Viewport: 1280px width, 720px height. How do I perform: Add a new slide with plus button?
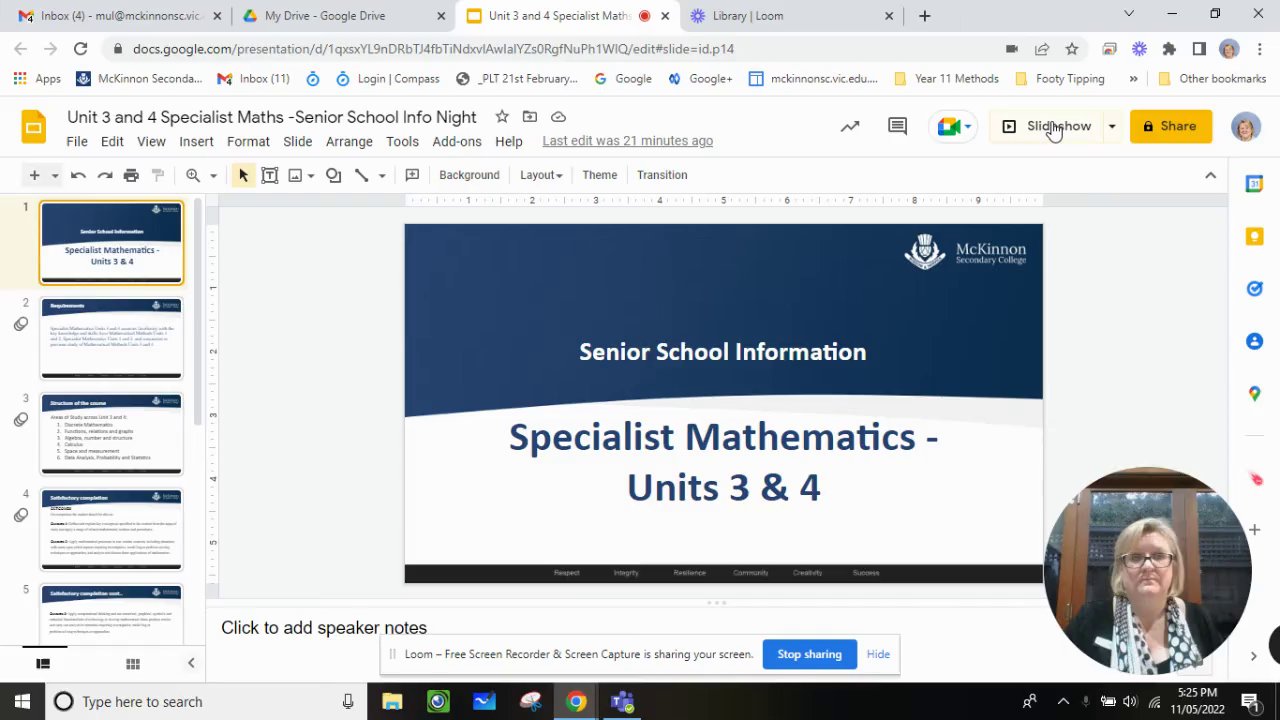pyautogui.click(x=34, y=175)
